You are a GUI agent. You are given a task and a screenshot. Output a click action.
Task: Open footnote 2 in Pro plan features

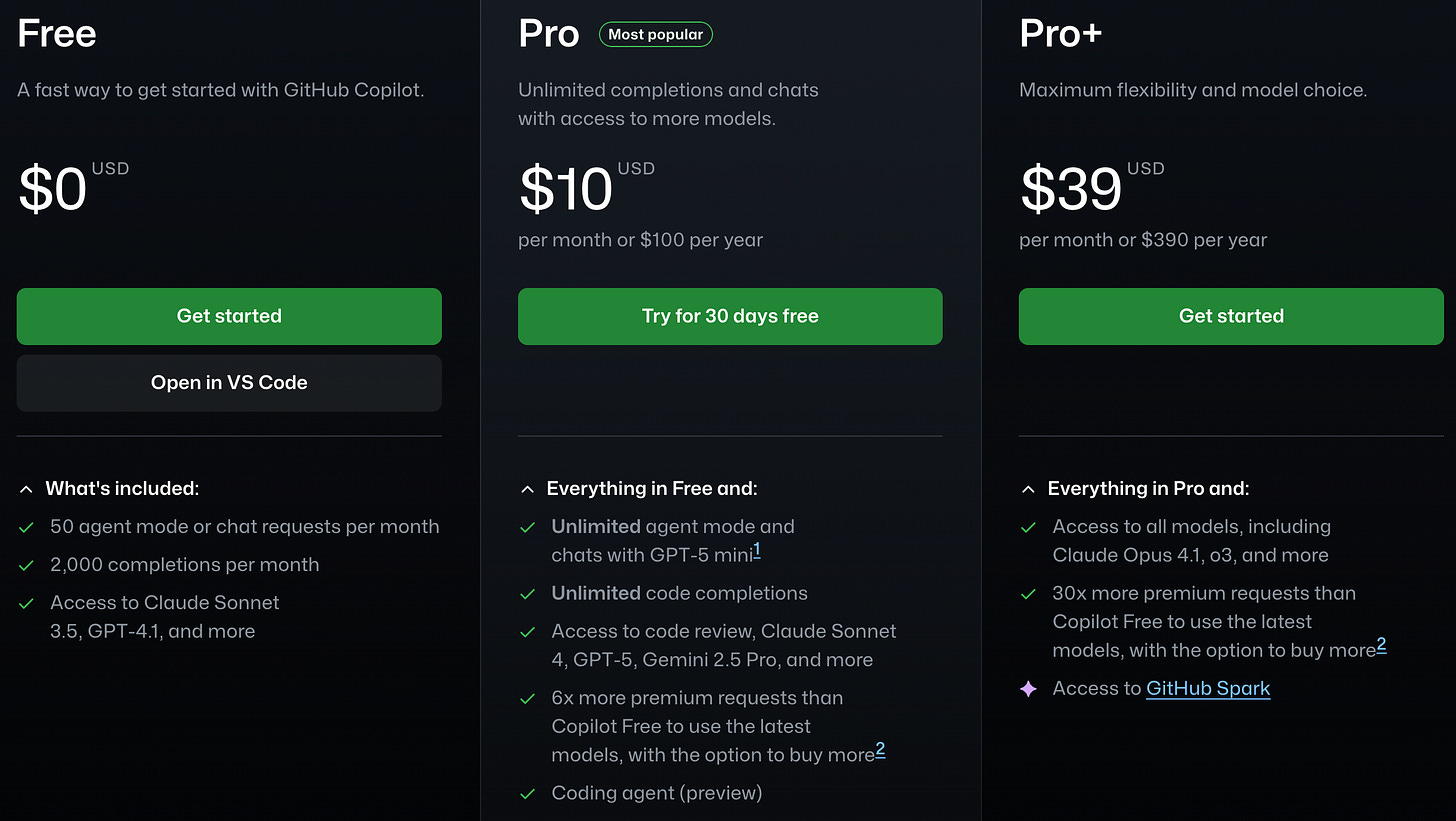click(x=881, y=750)
